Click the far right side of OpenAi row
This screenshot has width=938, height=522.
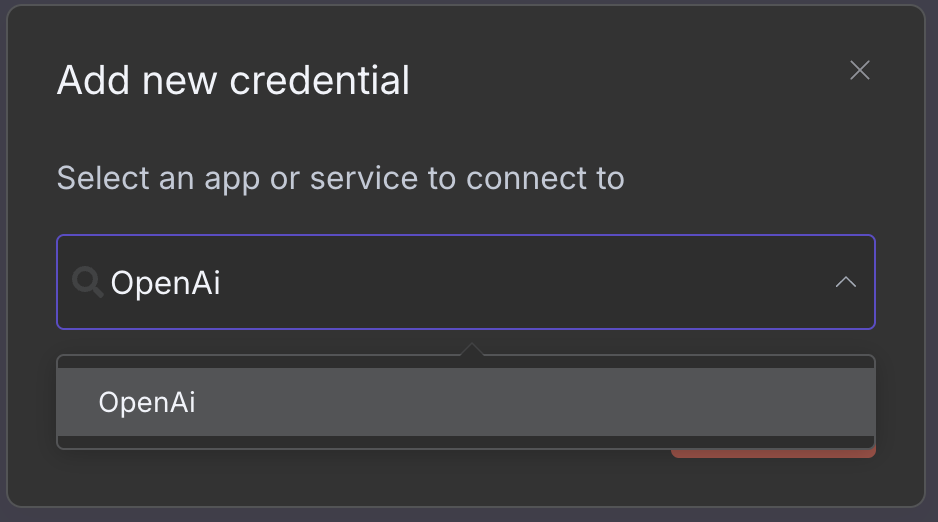[838, 402]
